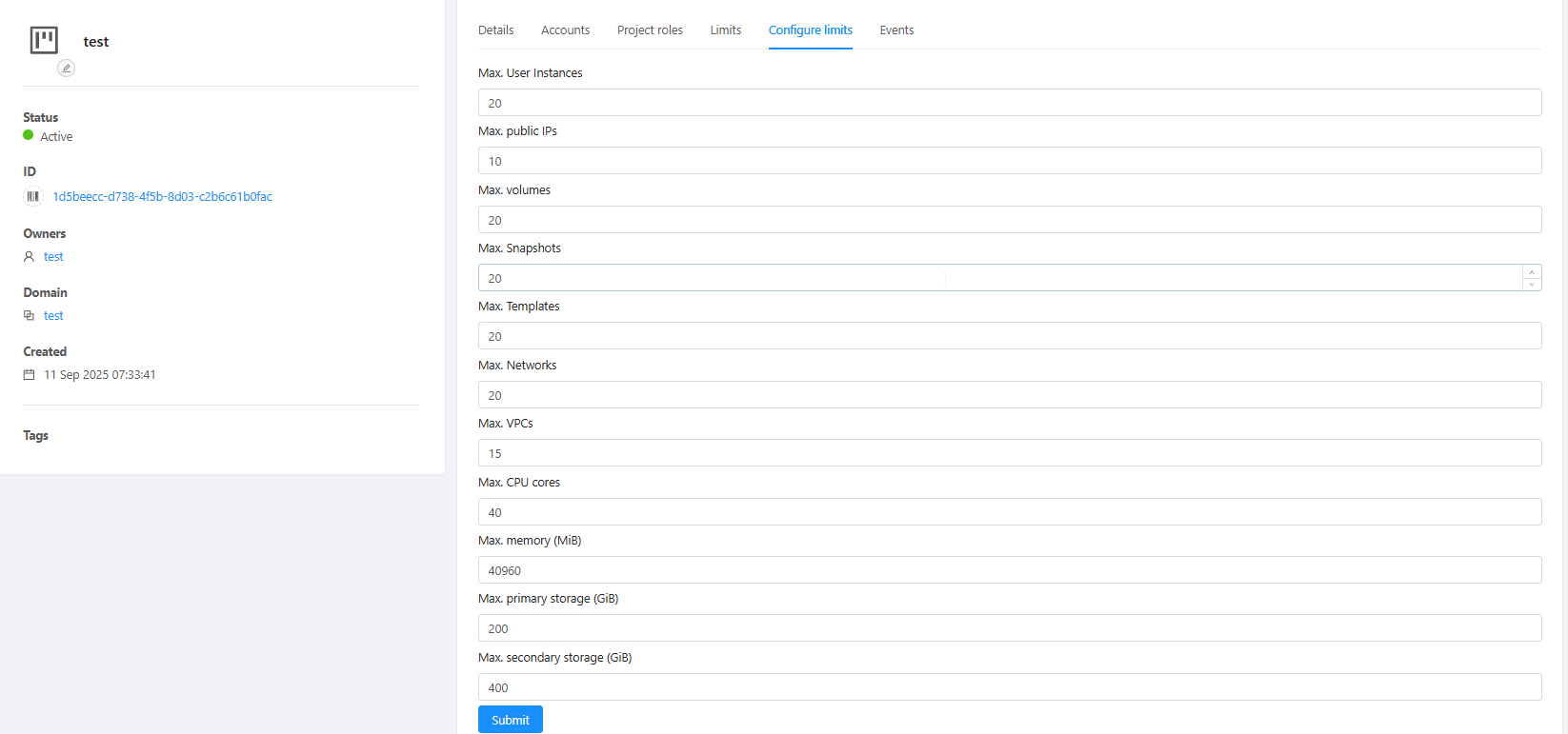Click the calendar icon beside created date
Viewport: 1568px width, 734px height.
point(29,375)
